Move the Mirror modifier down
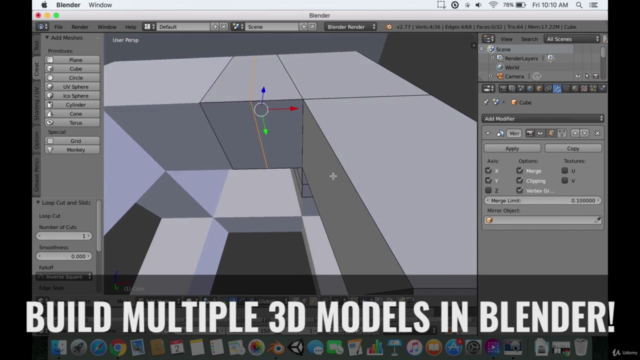The width and height of the screenshot is (640, 360). click(584, 133)
